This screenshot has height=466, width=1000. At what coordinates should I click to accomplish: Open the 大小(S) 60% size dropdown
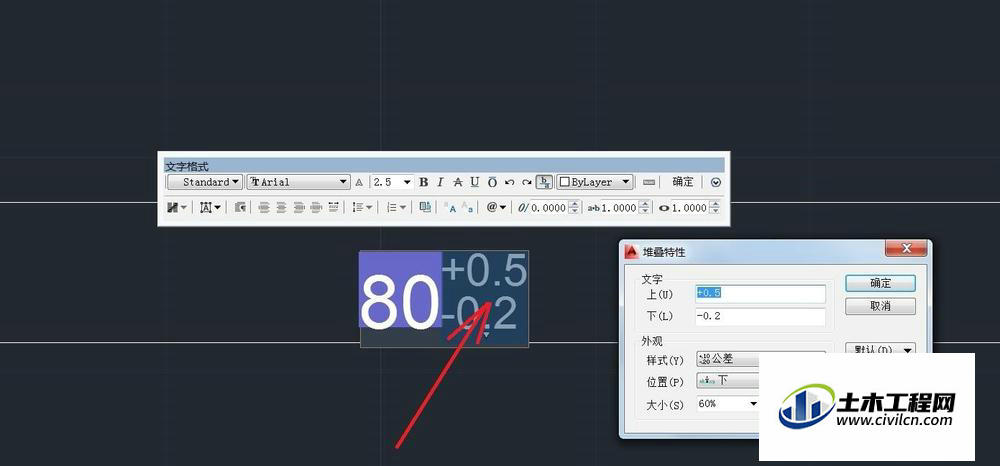click(728, 404)
